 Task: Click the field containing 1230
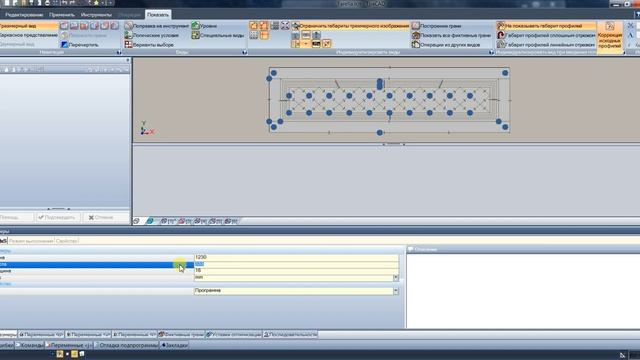(x=296, y=257)
